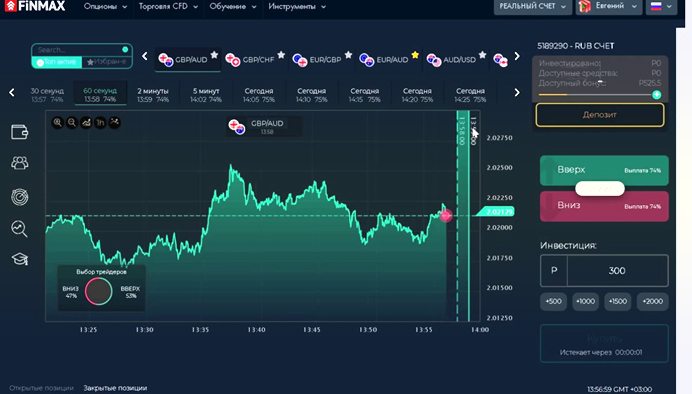The height and width of the screenshot is (394, 692).
Task: Toggle favorite star for AUD/USD
Action: tap(482, 55)
